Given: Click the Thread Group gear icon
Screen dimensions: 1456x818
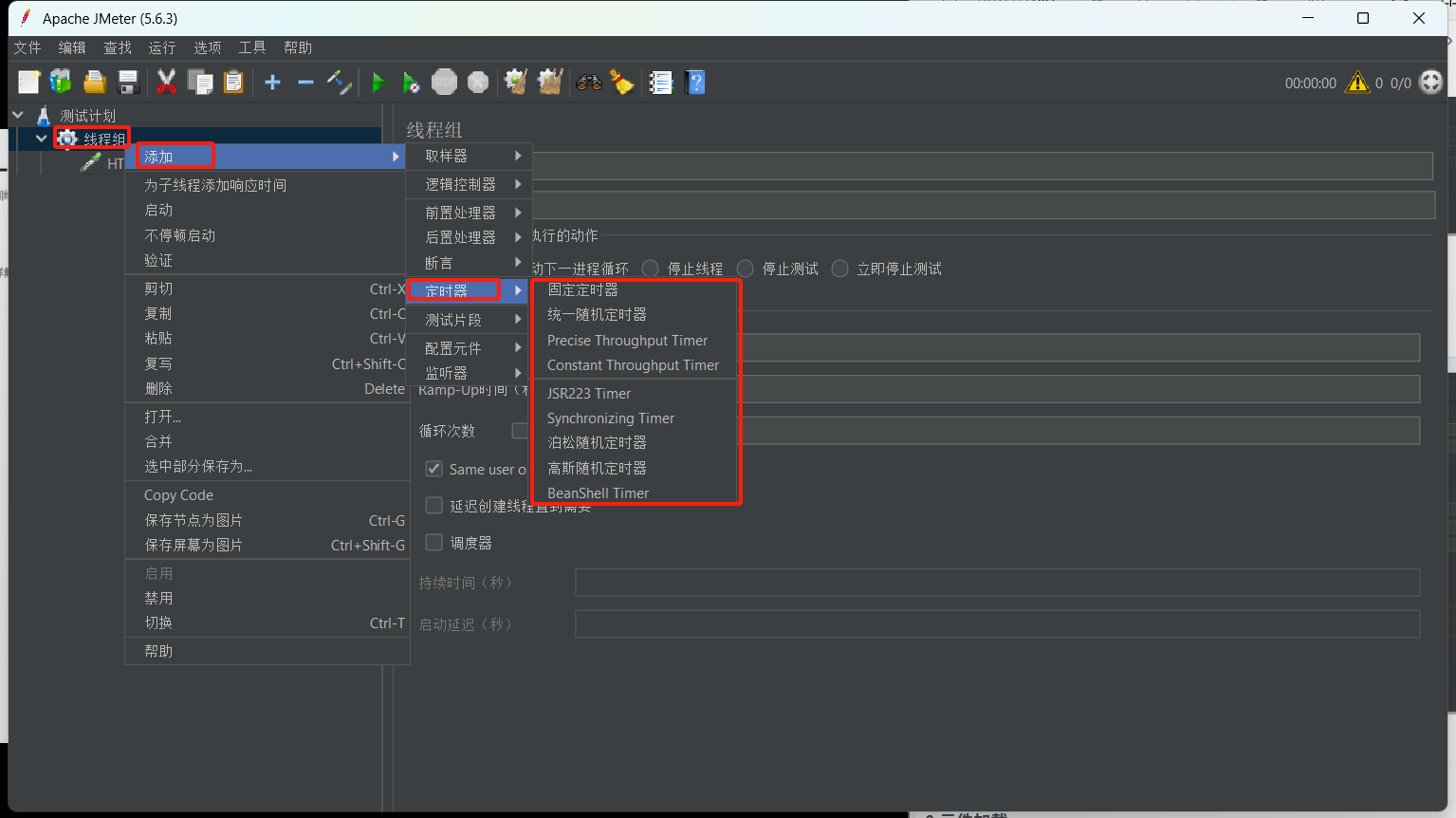Looking at the screenshot, I should (x=67, y=139).
